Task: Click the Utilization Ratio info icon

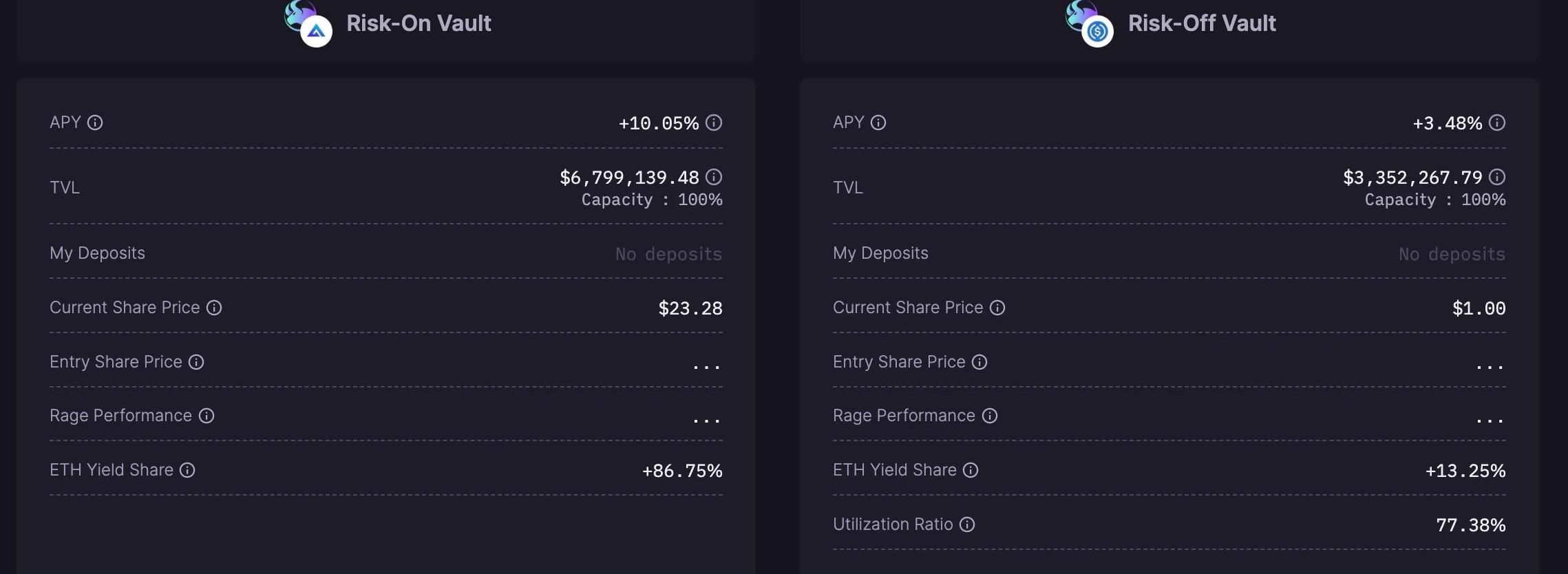Action: coord(967,524)
